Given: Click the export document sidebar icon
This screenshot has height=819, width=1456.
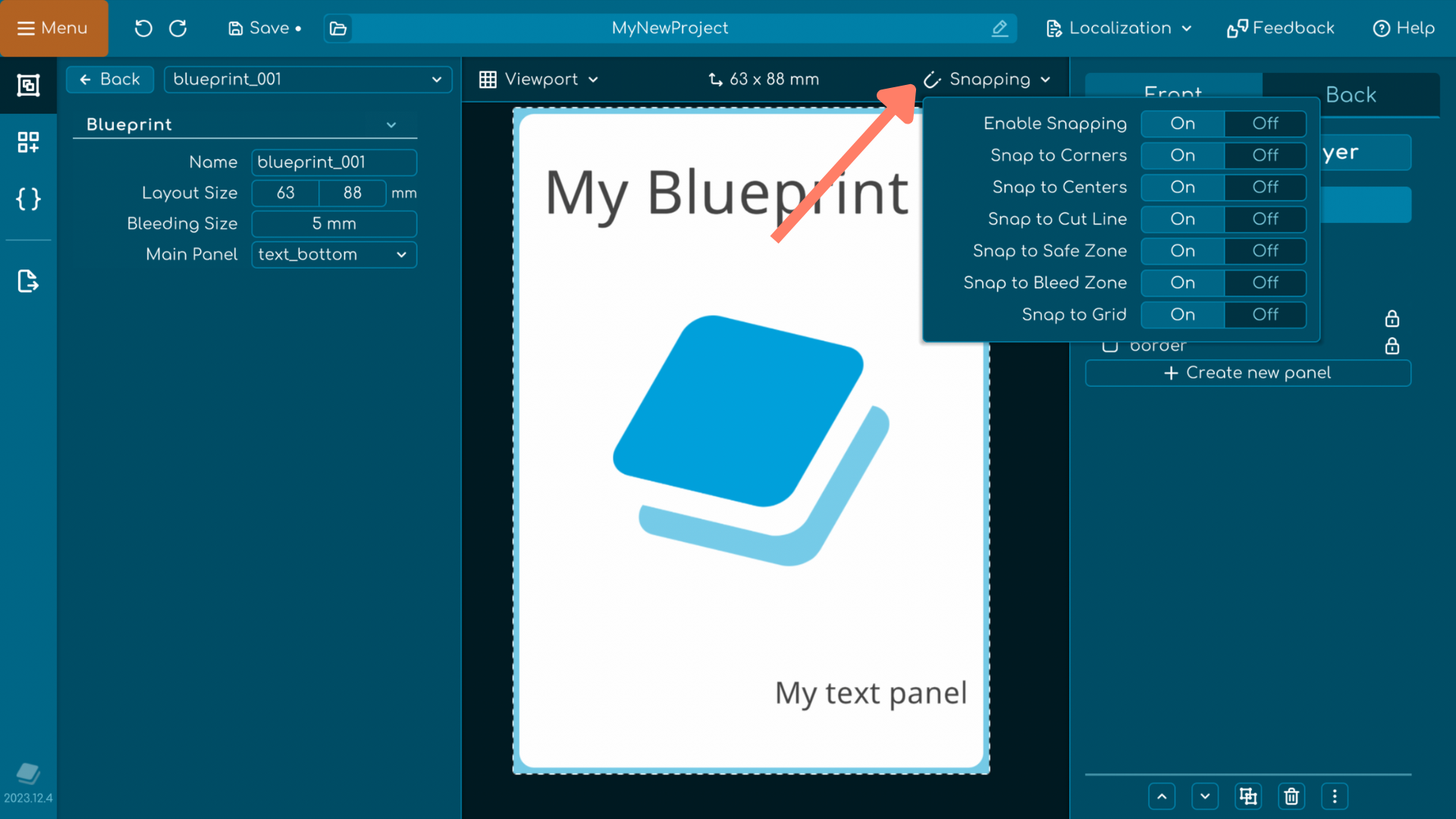Looking at the screenshot, I should (x=28, y=281).
